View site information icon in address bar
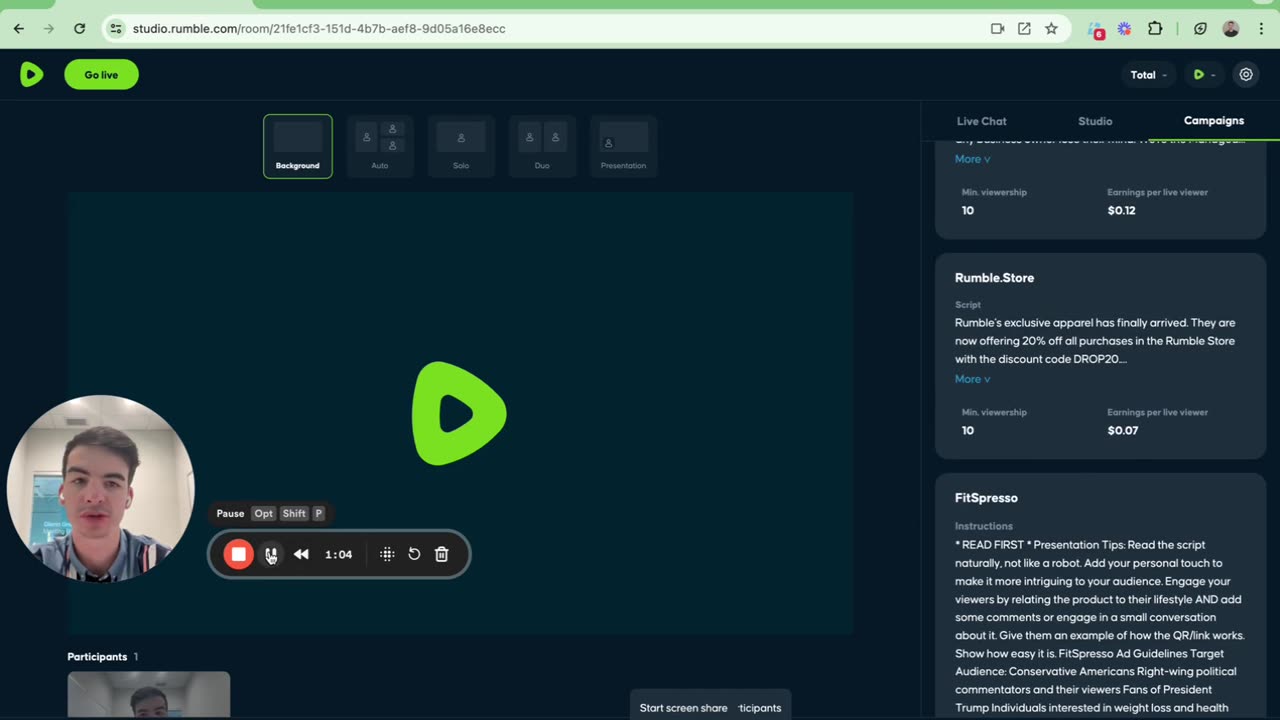Viewport: 1280px width, 720px height. pyautogui.click(x=116, y=29)
